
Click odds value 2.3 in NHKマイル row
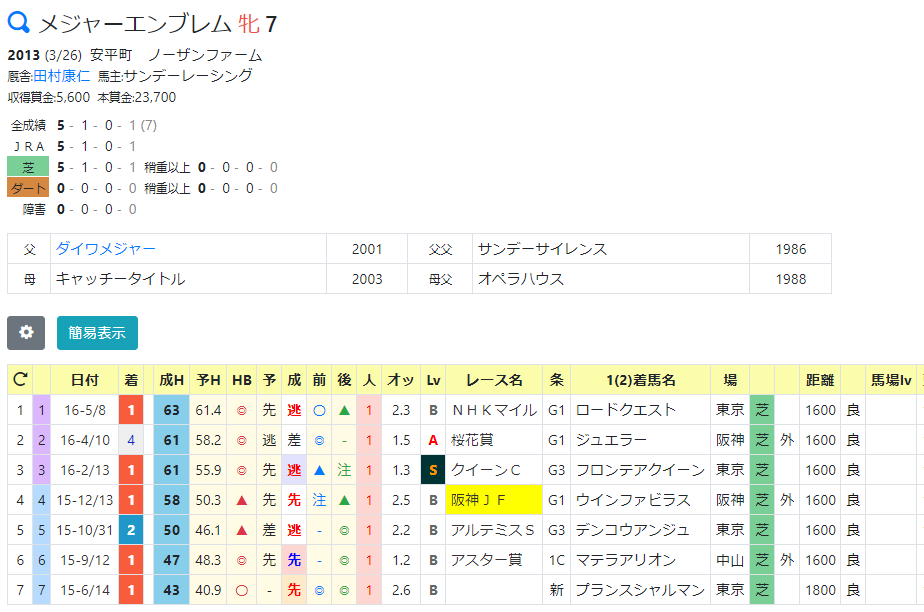pyautogui.click(x=401, y=410)
